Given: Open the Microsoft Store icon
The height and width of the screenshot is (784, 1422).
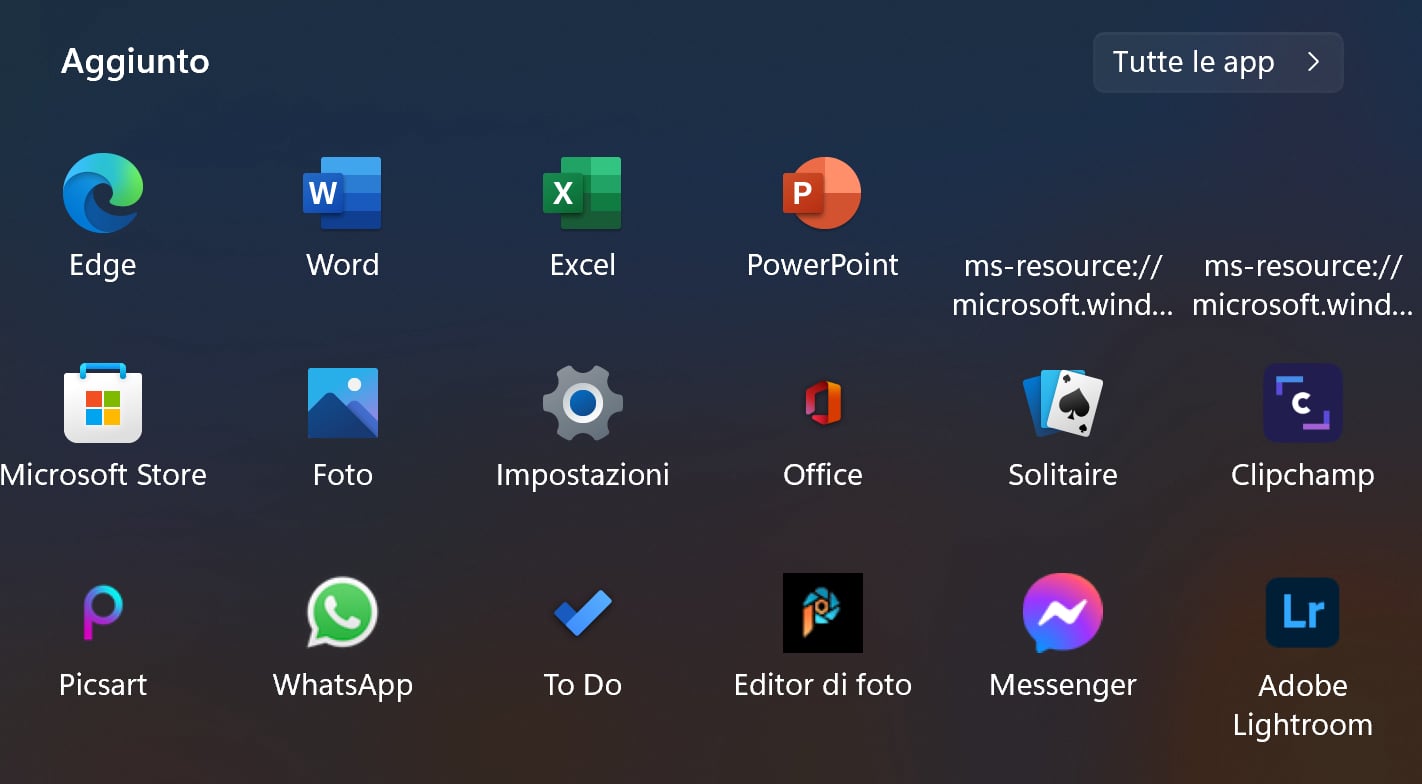Looking at the screenshot, I should click(x=103, y=403).
